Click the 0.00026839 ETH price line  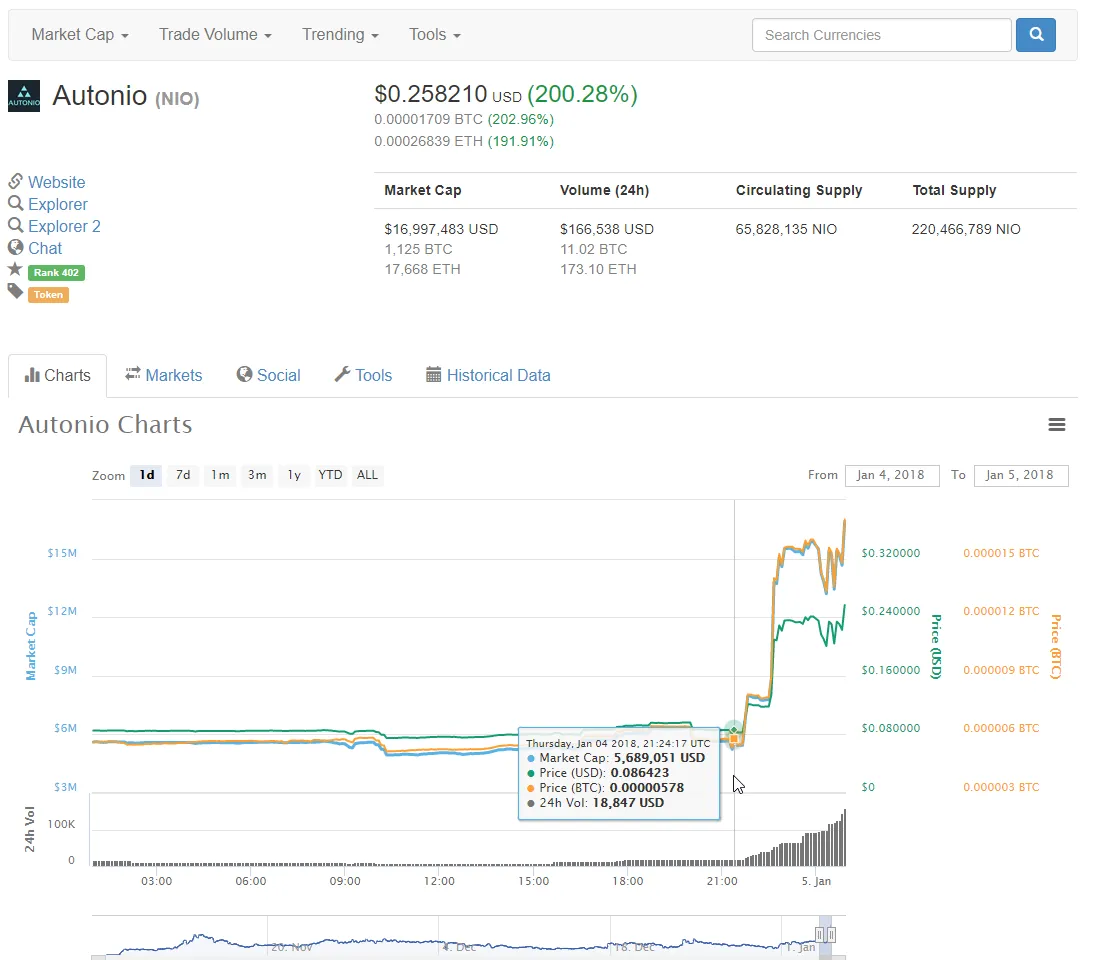pyautogui.click(x=464, y=141)
